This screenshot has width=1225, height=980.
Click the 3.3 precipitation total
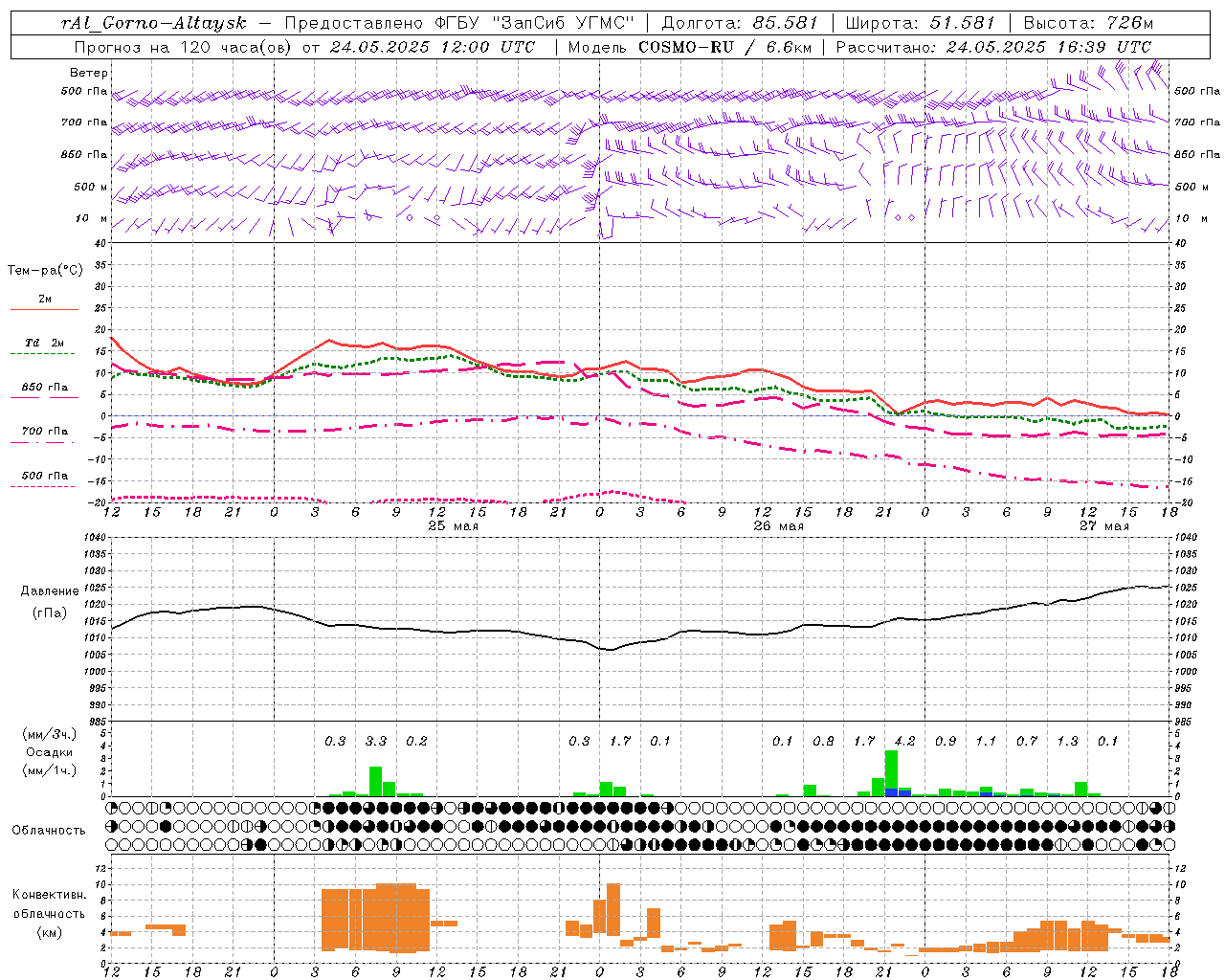[x=376, y=741]
